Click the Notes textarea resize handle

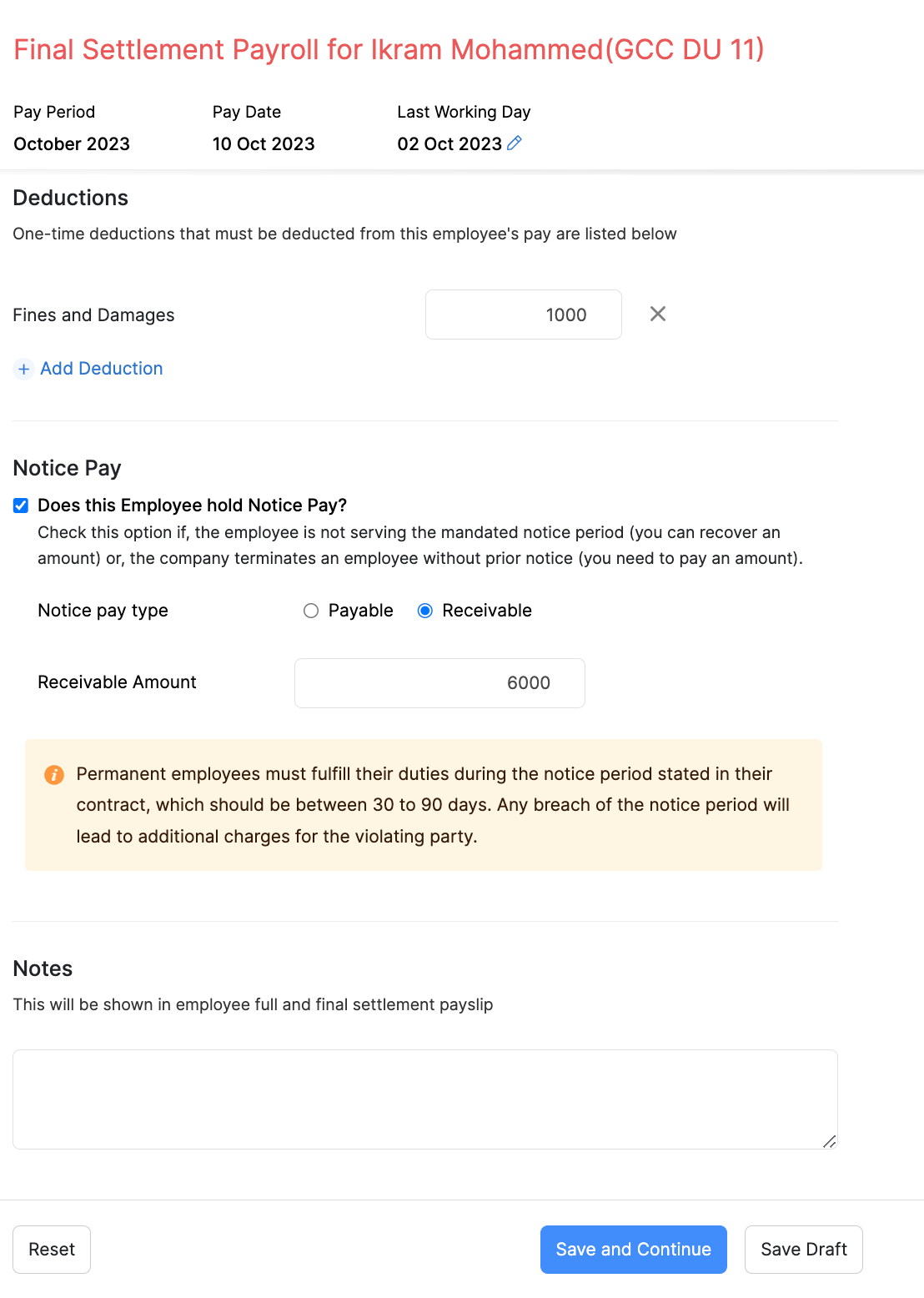(x=829, y=1141)
